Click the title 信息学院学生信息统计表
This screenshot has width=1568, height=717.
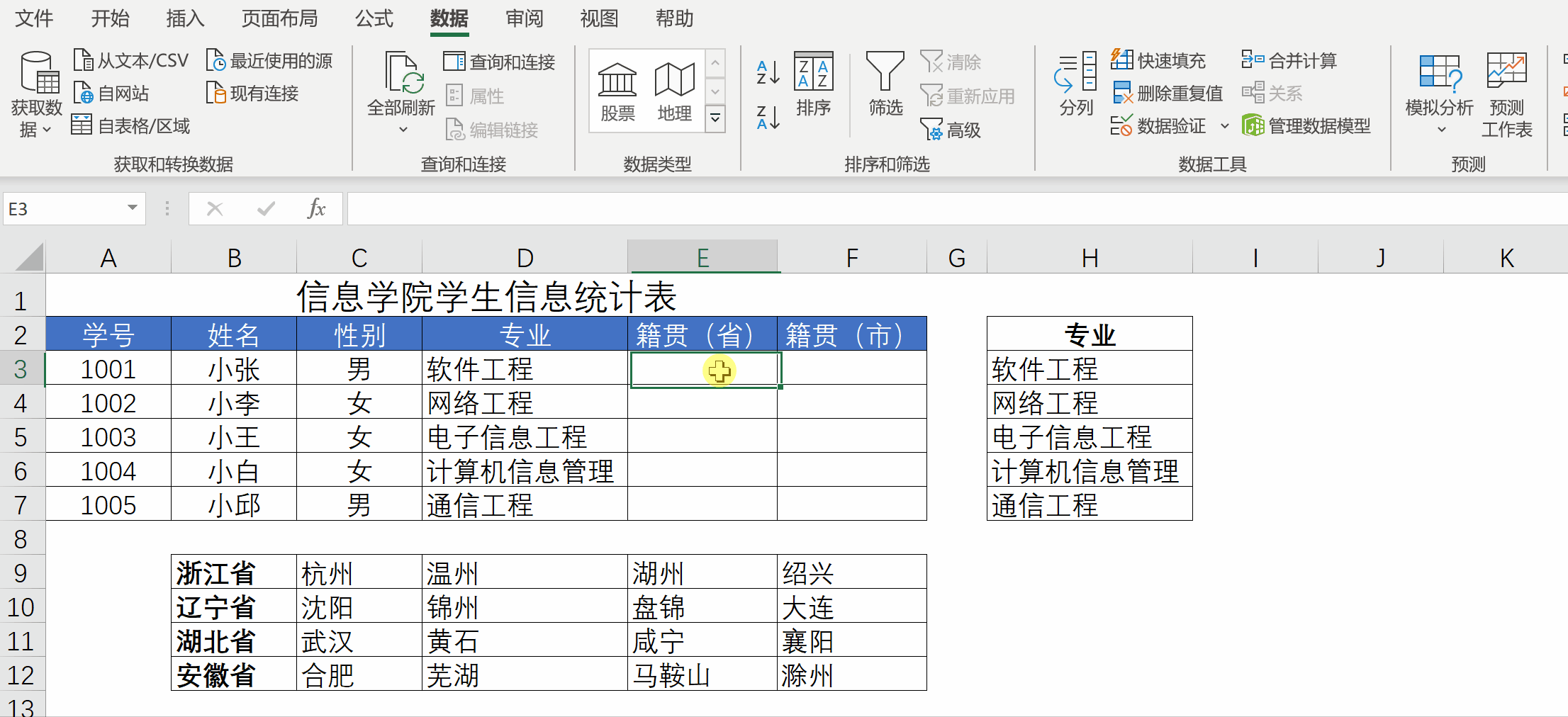coord(486,296)
